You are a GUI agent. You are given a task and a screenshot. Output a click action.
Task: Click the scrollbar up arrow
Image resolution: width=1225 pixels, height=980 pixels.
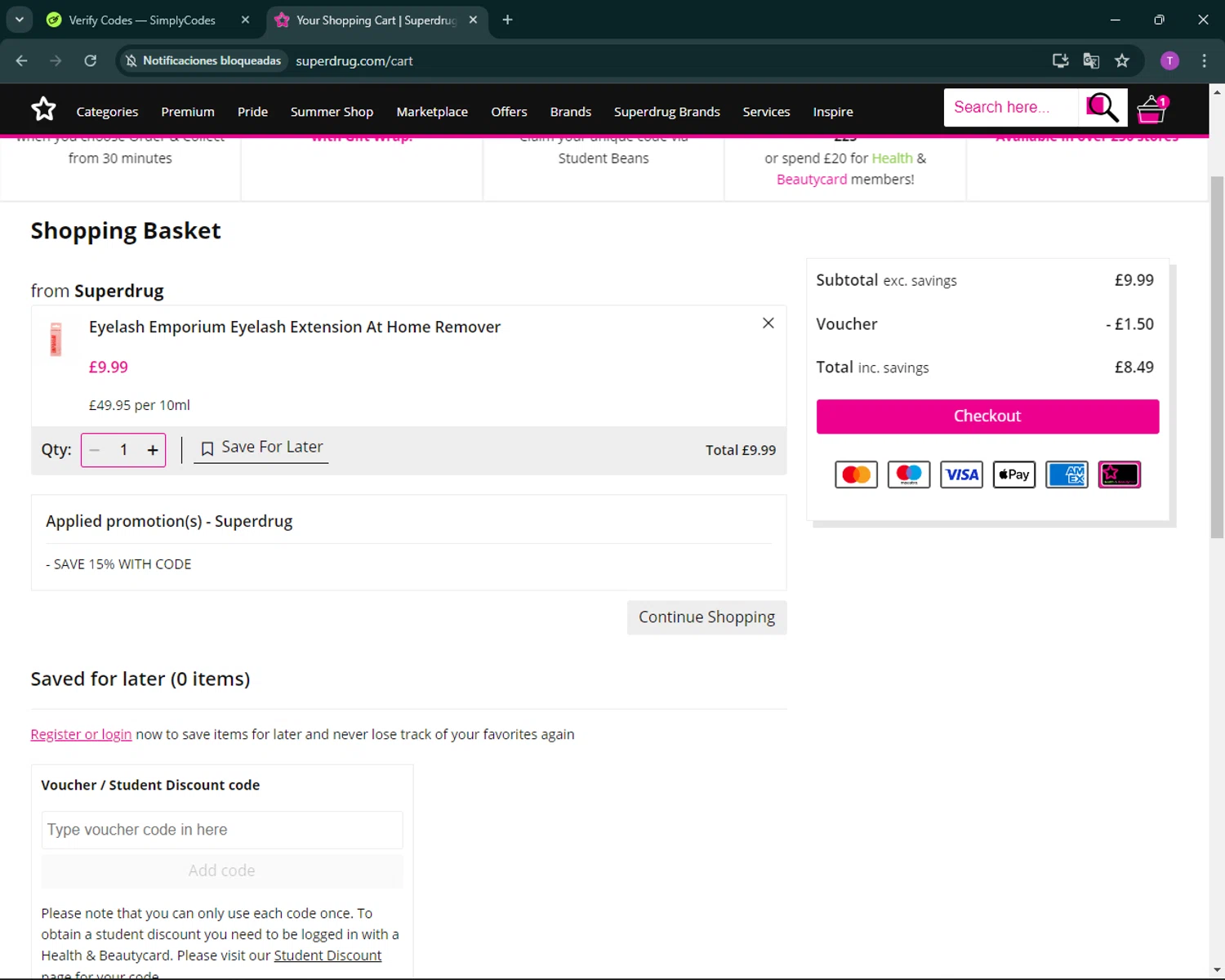(x=1217, y=91)
